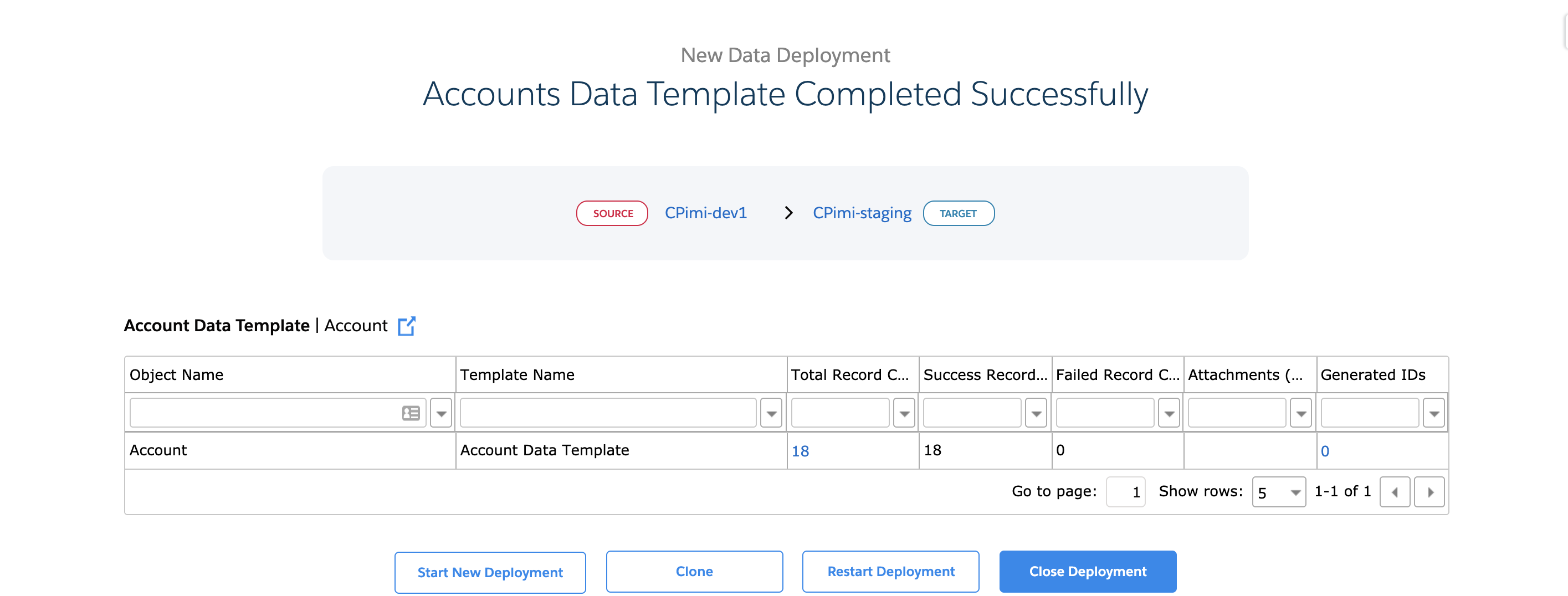Open Object Name filter dropdown

[441, 413]
